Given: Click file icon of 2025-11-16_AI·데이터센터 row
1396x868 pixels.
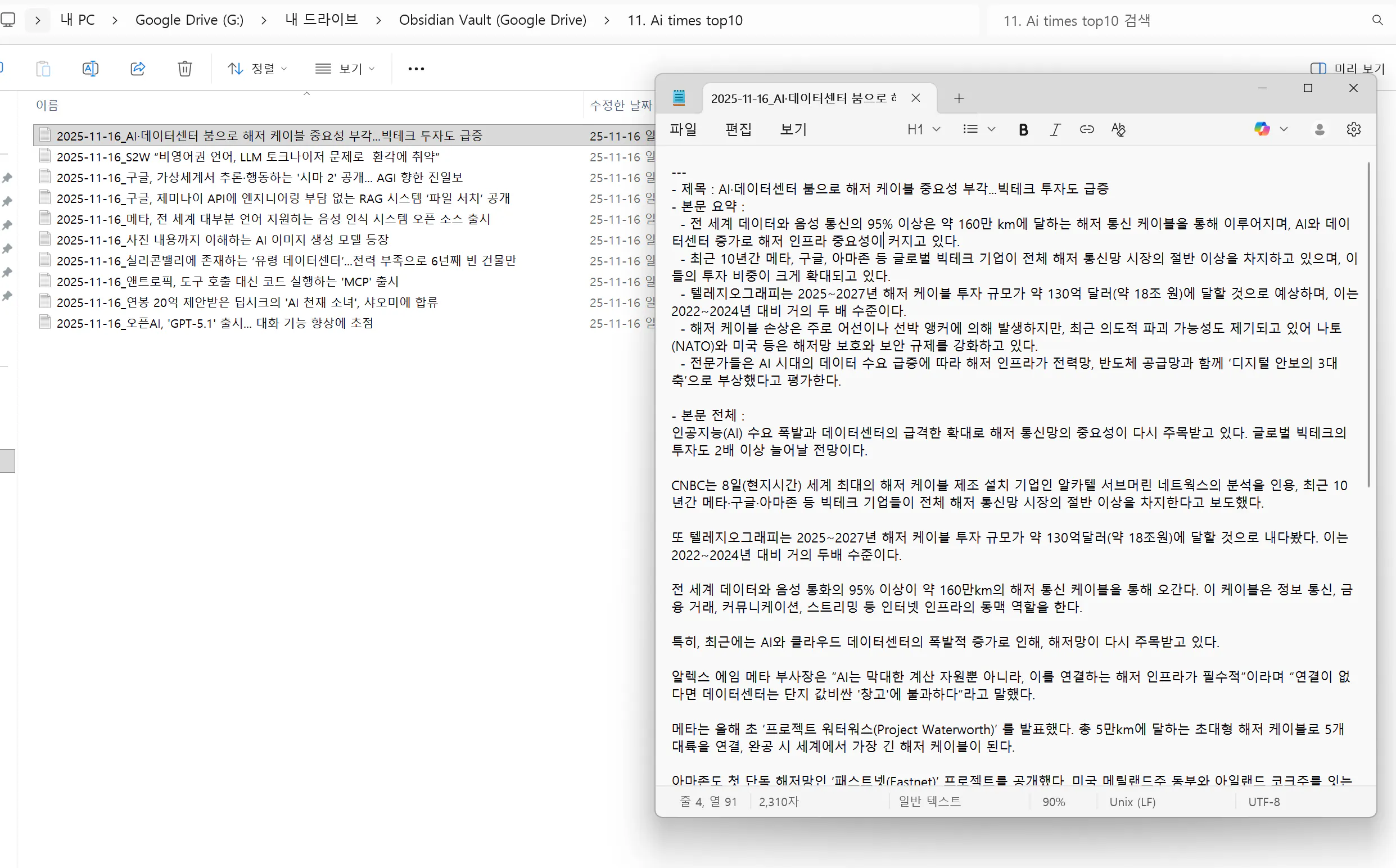Looking at the screenshot, I should point(45,135).
